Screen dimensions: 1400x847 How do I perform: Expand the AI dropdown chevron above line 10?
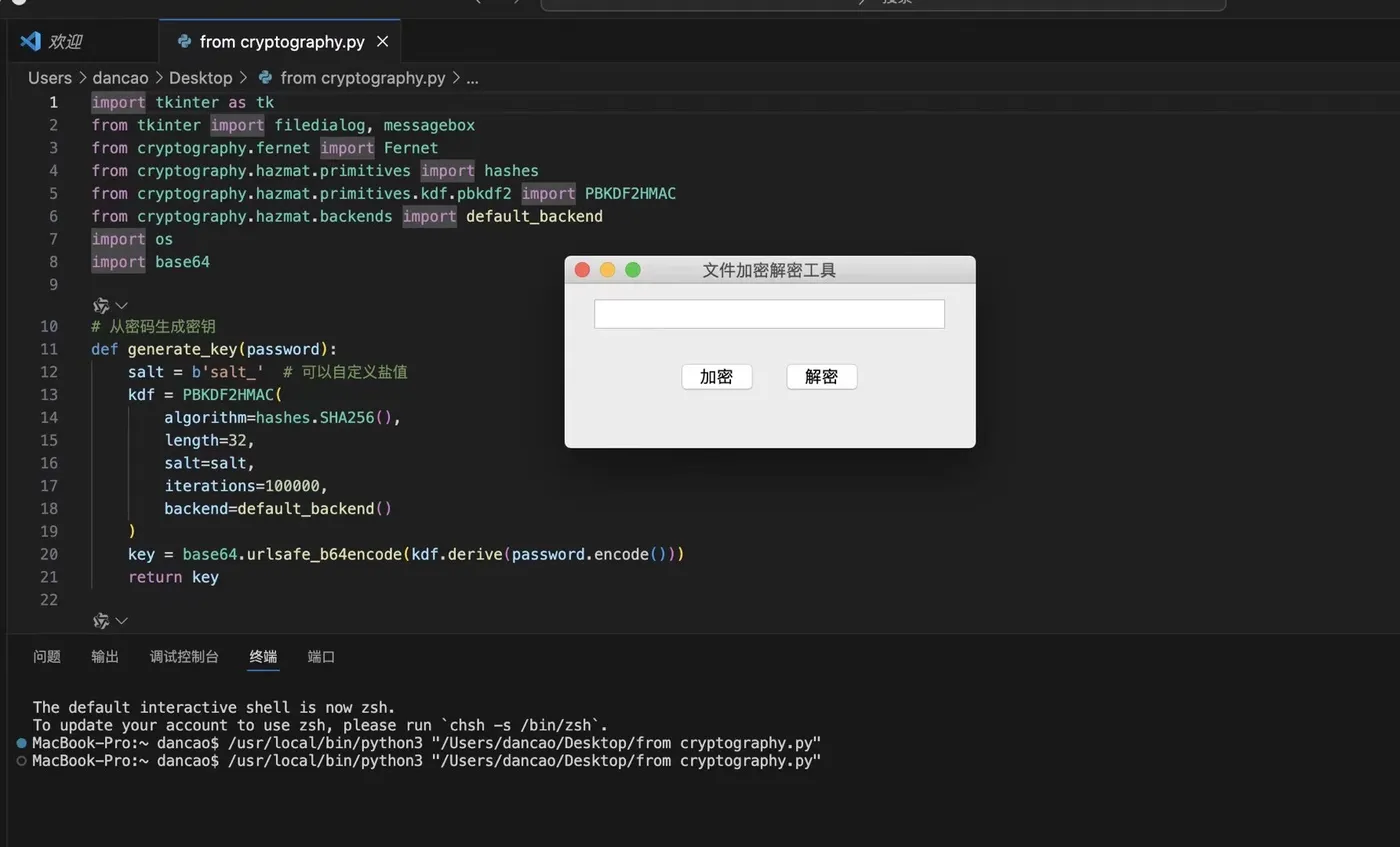(122, 305)
